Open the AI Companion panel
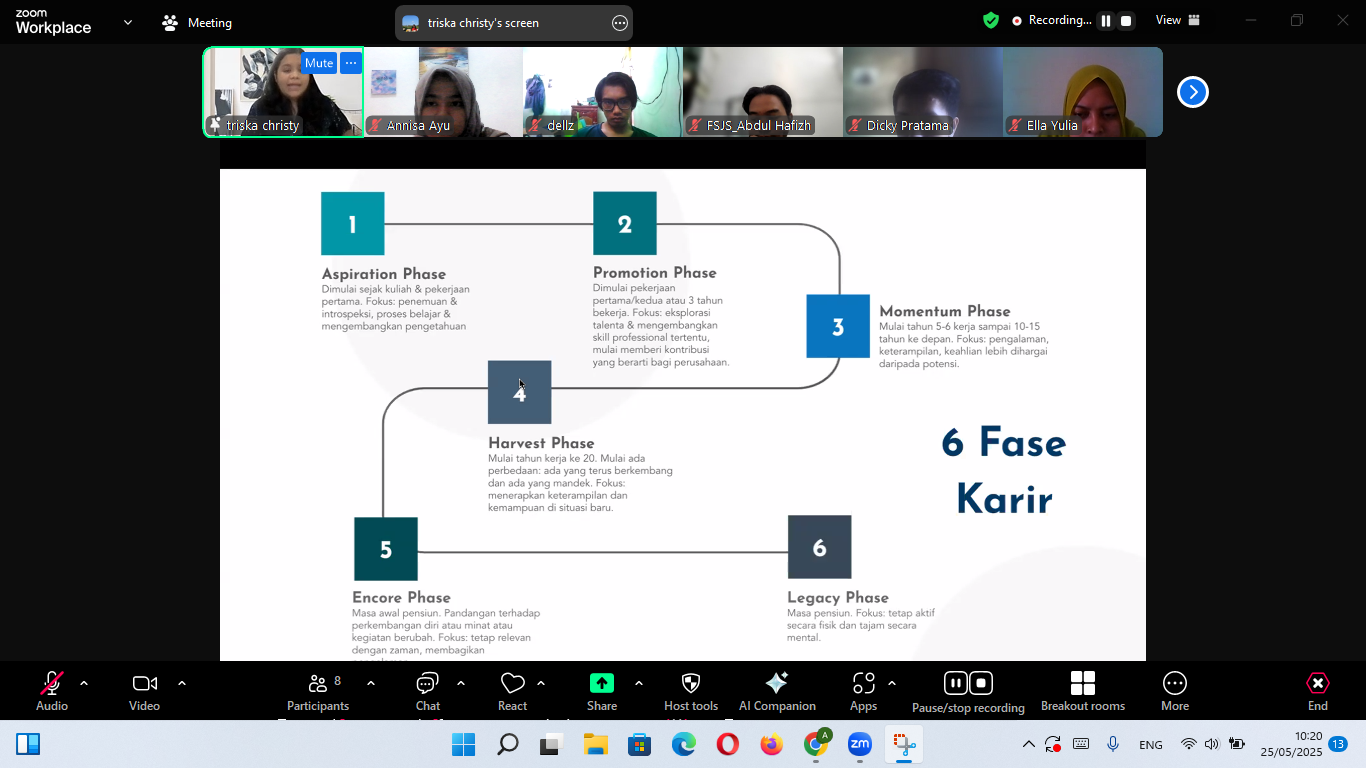Screen dimensions: 1366x768 point(777,691)
